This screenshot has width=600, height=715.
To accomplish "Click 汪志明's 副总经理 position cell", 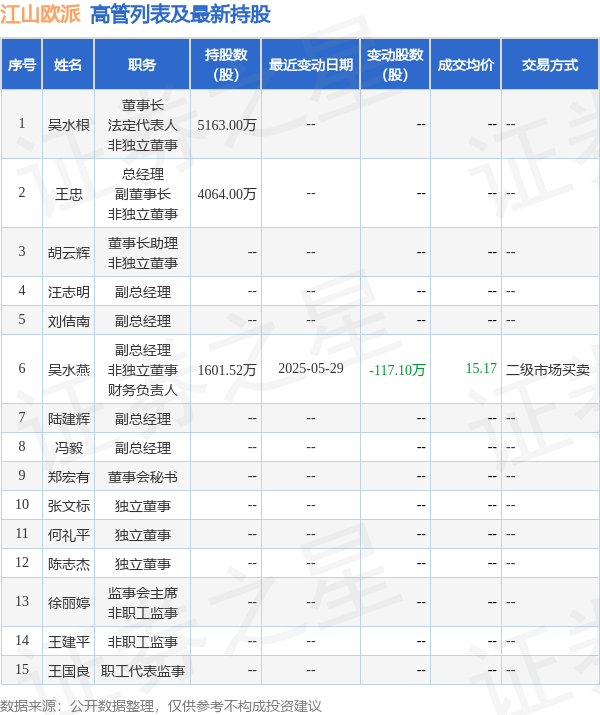I will (x=142, y=292).
